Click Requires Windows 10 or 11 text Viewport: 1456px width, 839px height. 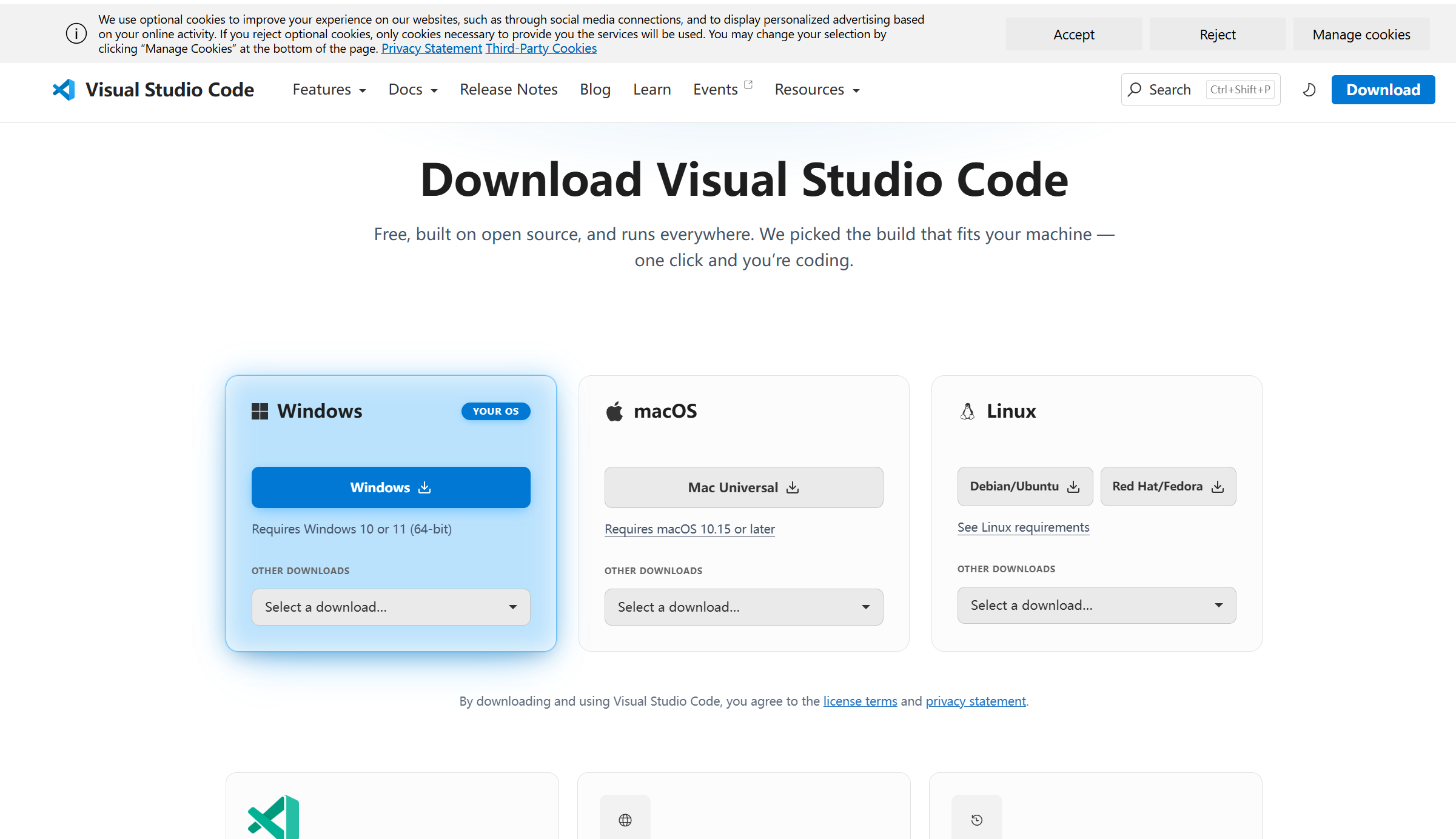352,529
